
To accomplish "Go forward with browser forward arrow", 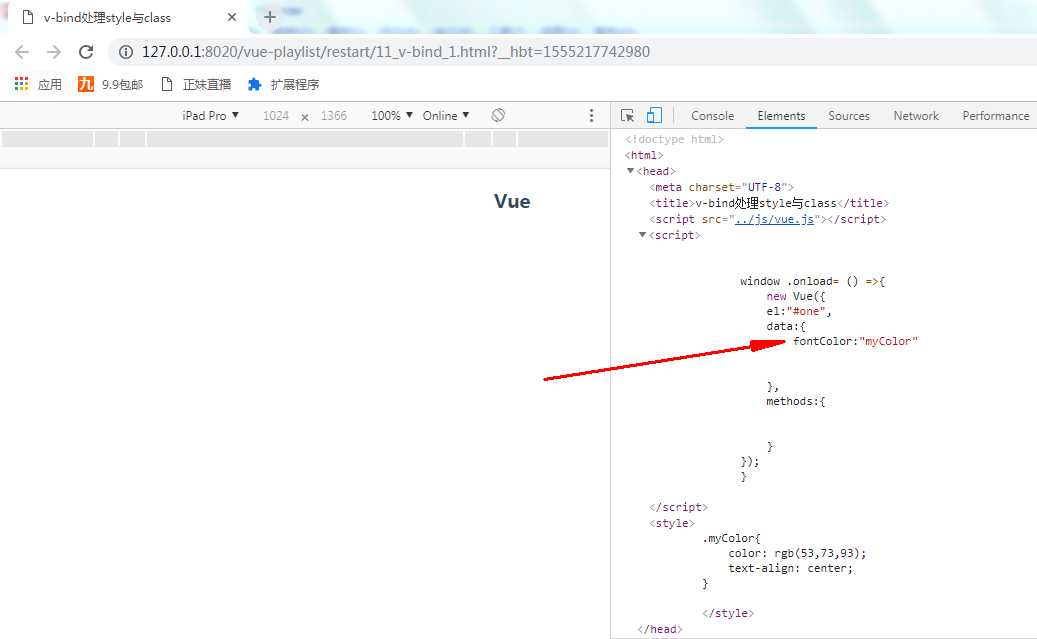I will pyautogui.click(x=54, y=52).
